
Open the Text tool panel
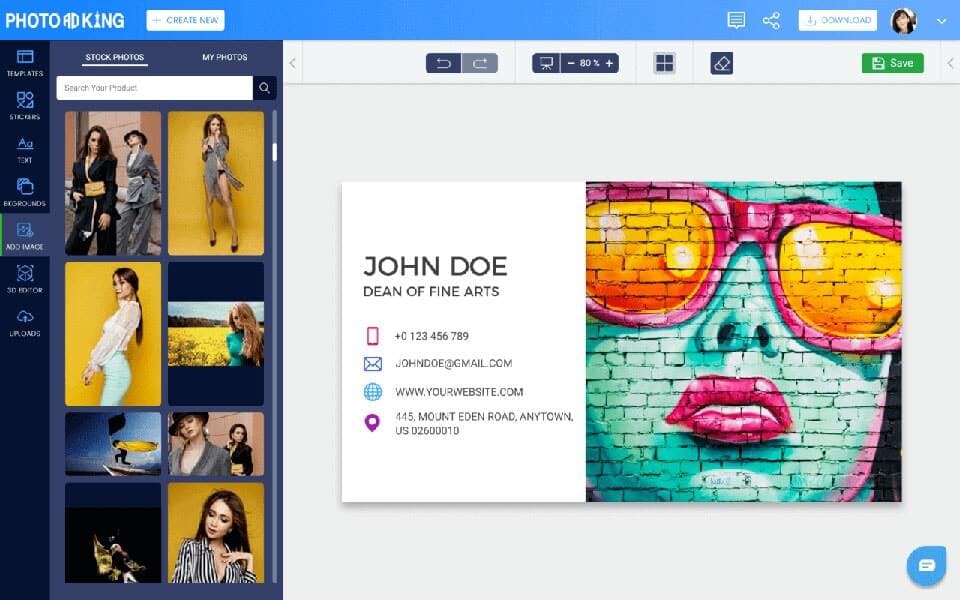click(25, 147)
